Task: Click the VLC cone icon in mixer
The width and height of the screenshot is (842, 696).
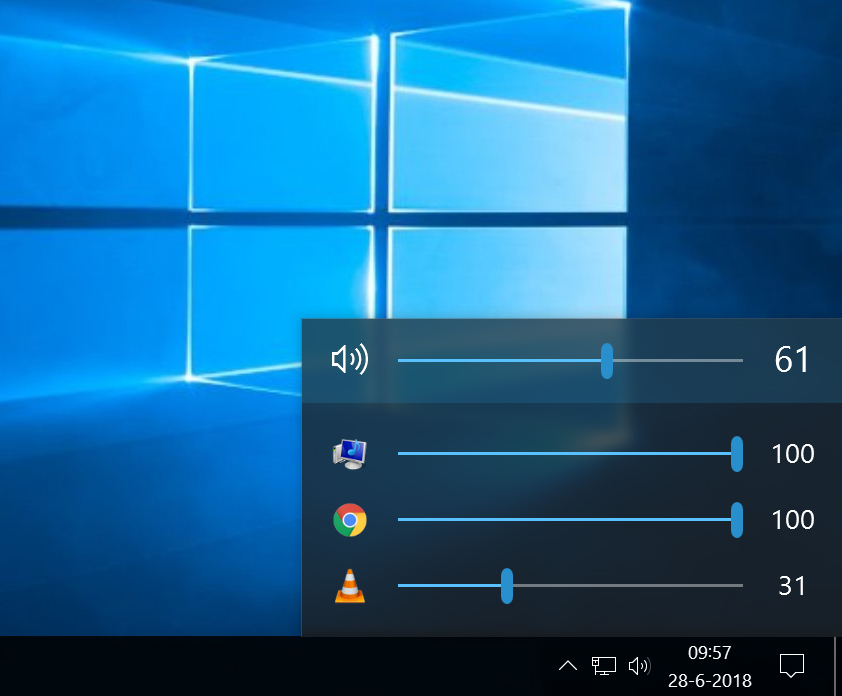Action: click(350, 586)
